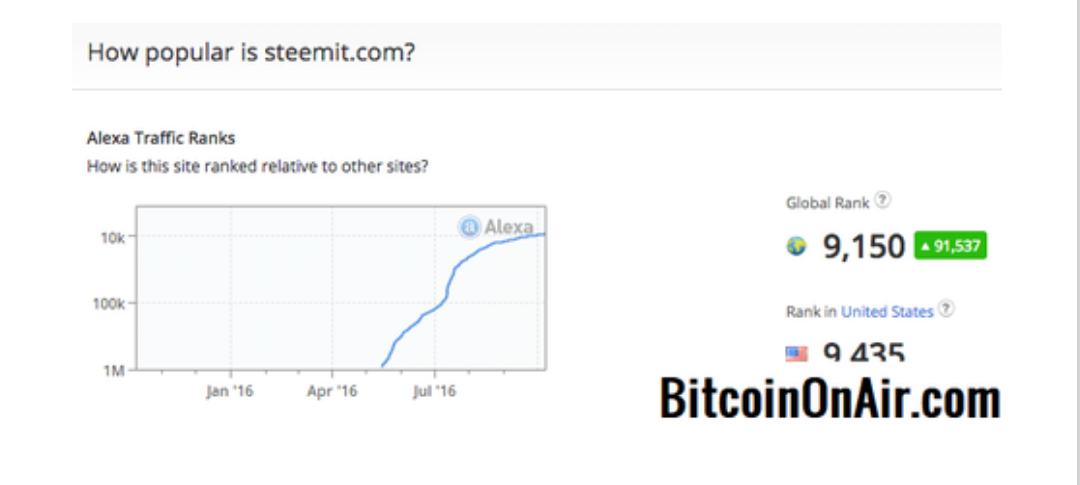Image resolution: width=1080 pixels, height=485 pixels.
Task: Click the Alexa logo watermark in chart
Action: (x=496, y=227)
